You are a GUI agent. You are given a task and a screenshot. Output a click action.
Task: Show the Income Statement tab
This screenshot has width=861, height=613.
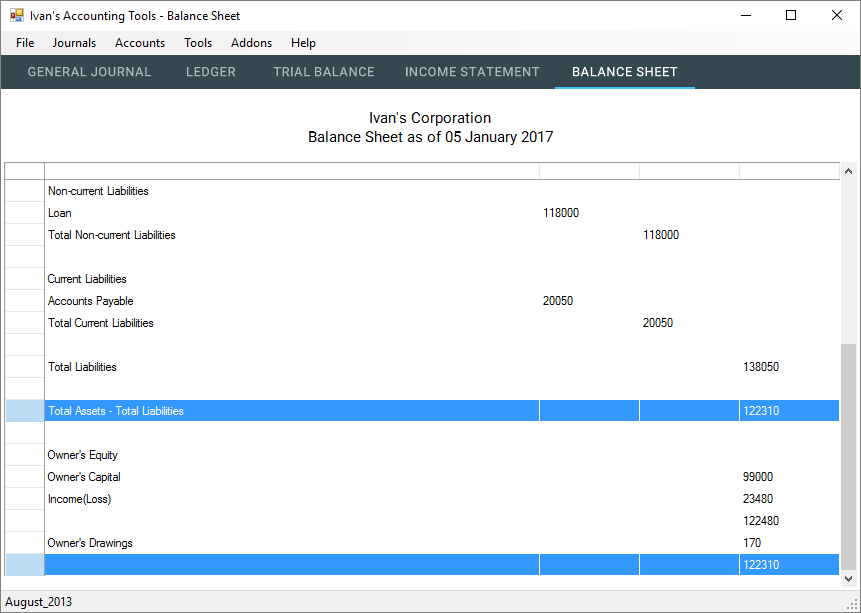pos(472,72)
